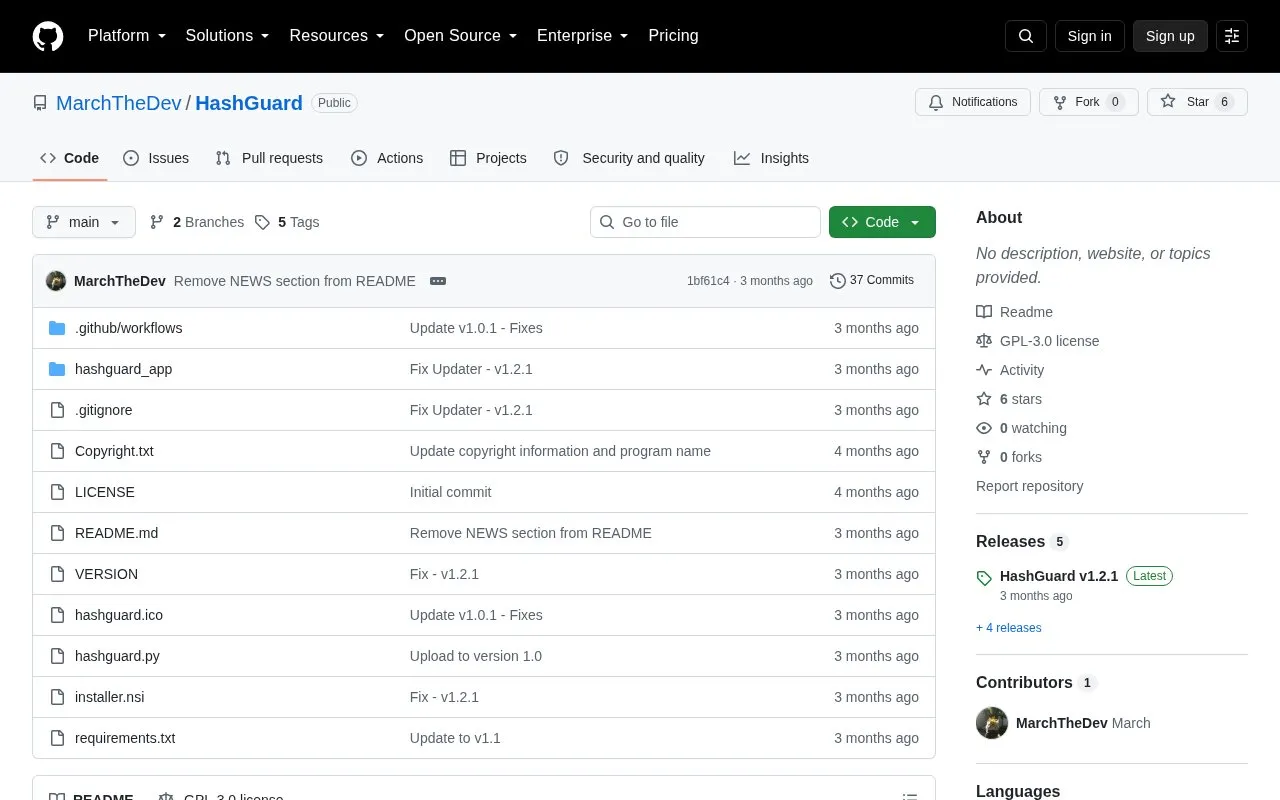Select the Code tab
1280x800 pixels.
tap(70, 158)
